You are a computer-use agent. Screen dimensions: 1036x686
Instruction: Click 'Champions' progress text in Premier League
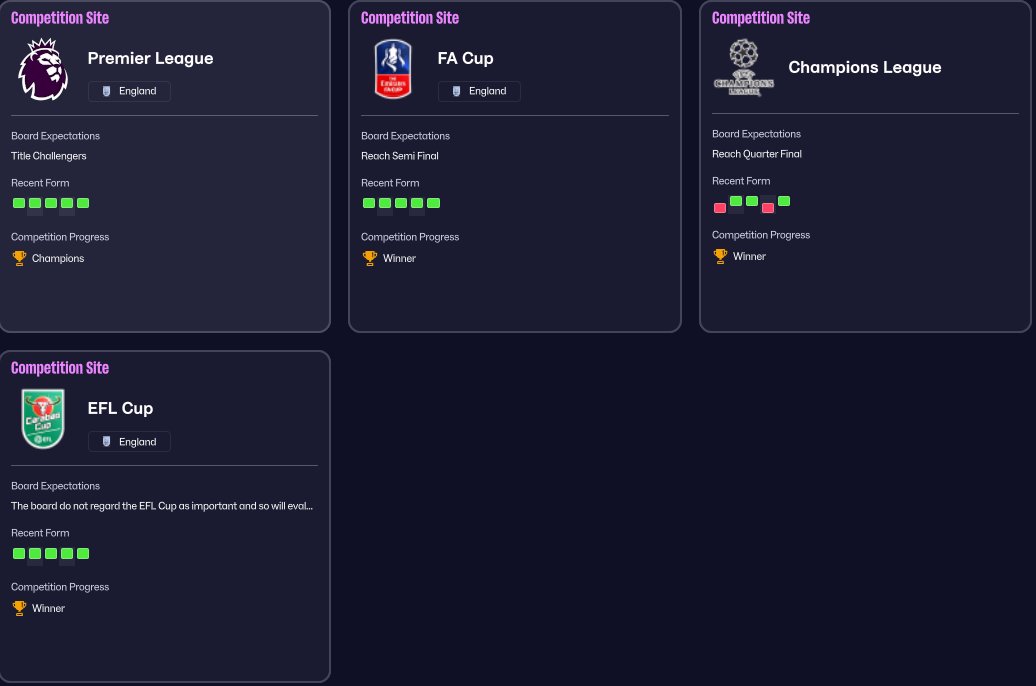point(58,258)
